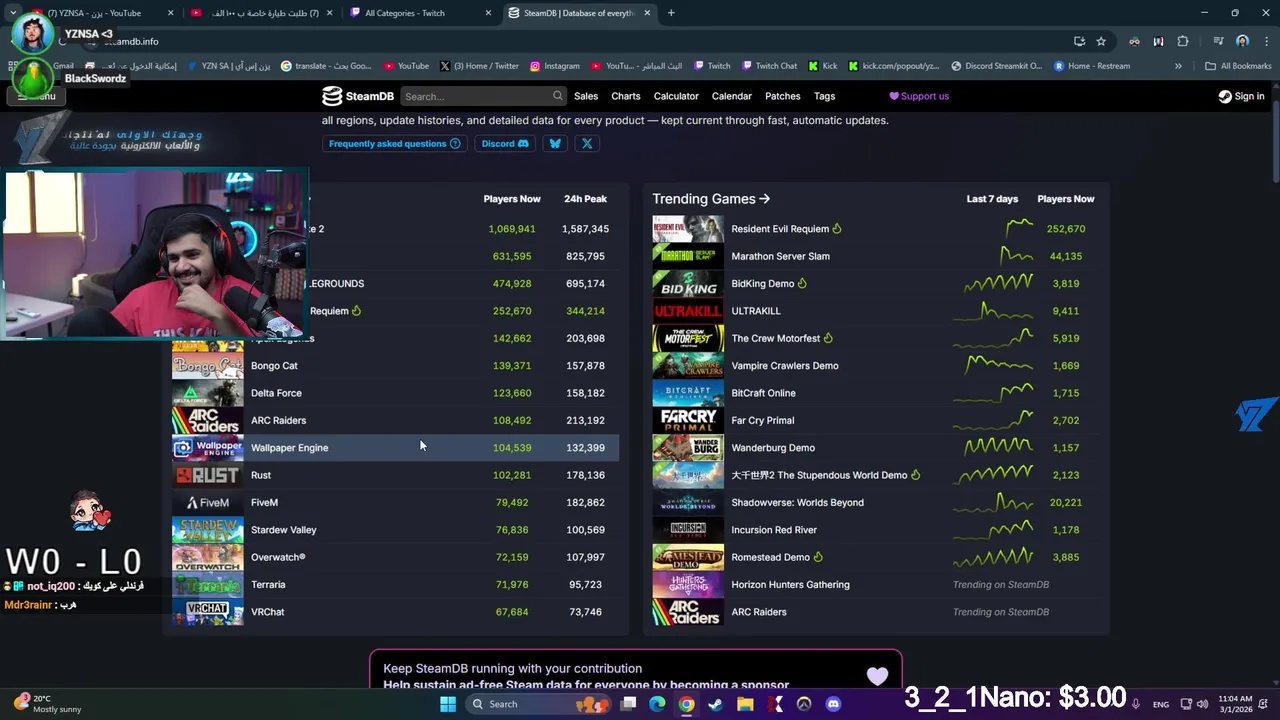1280x720 pixels.
Task: Open the ARC Raiders link in Most Played
Action: point(278,420)
